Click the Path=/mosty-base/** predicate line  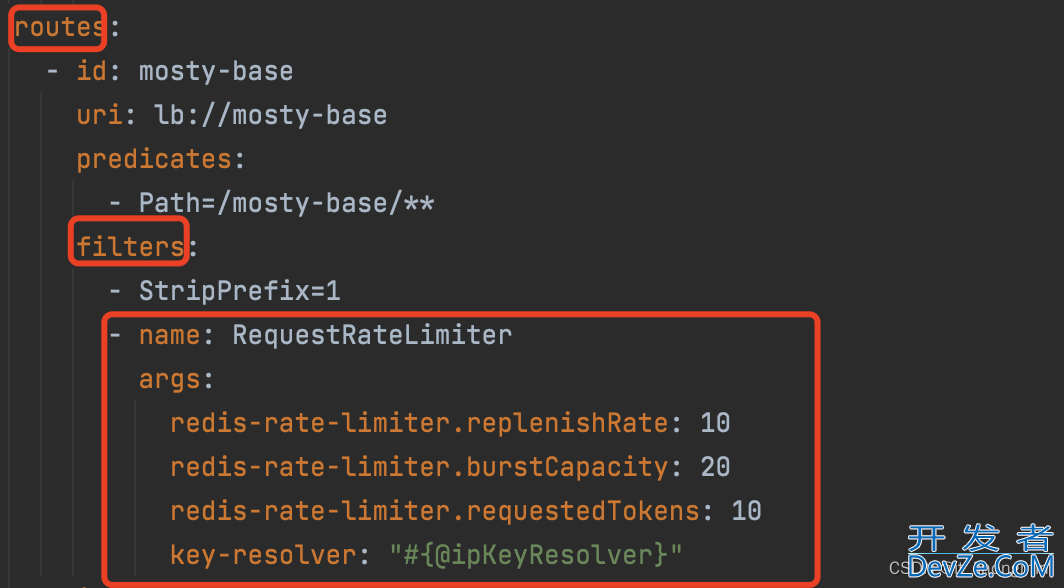pyautogui.click(x=286, y=203)
